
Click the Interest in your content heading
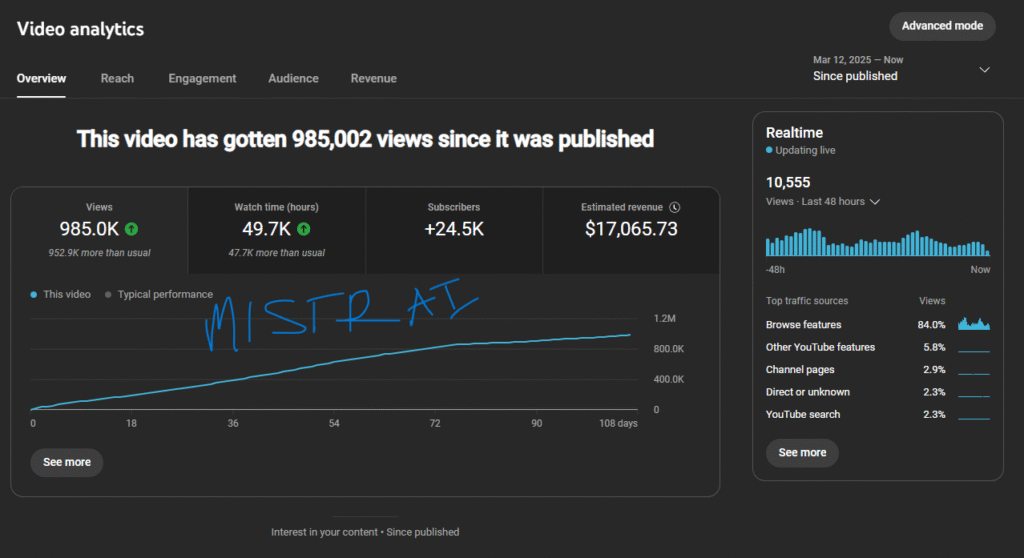365,532
